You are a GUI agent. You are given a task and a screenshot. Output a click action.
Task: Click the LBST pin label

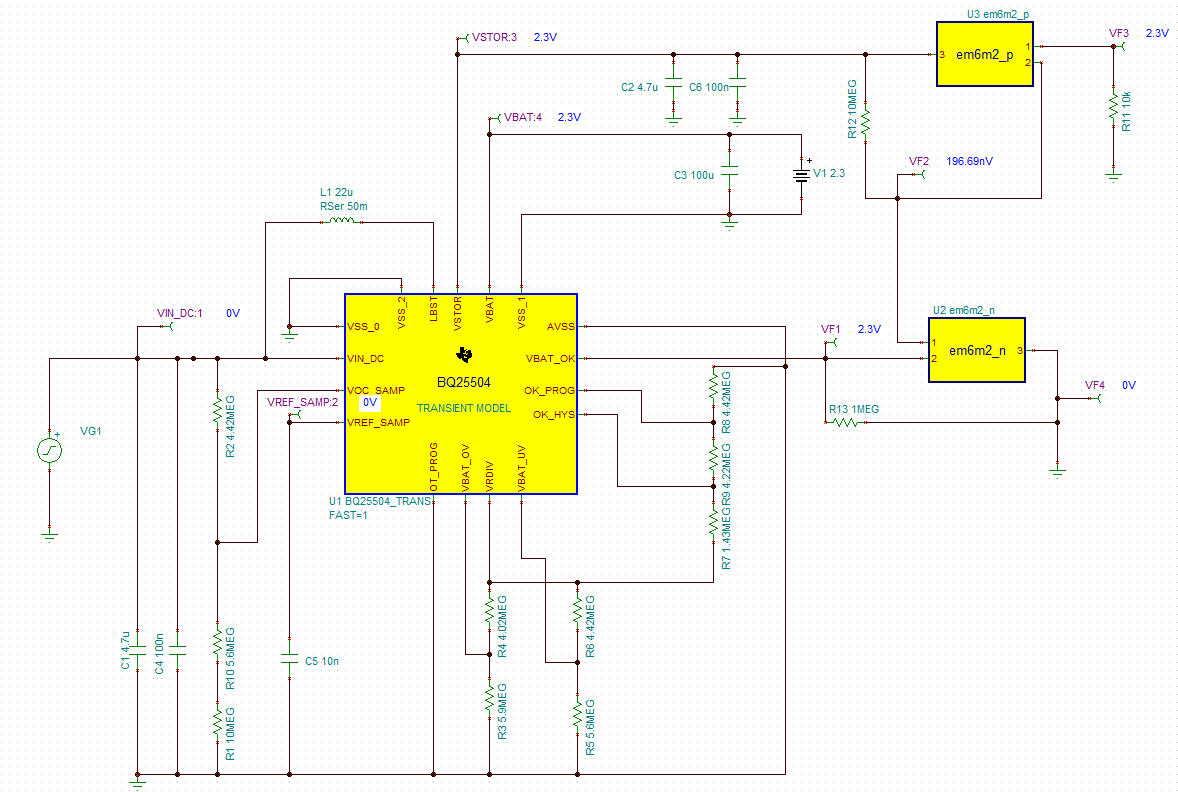[x=433, y=309]
